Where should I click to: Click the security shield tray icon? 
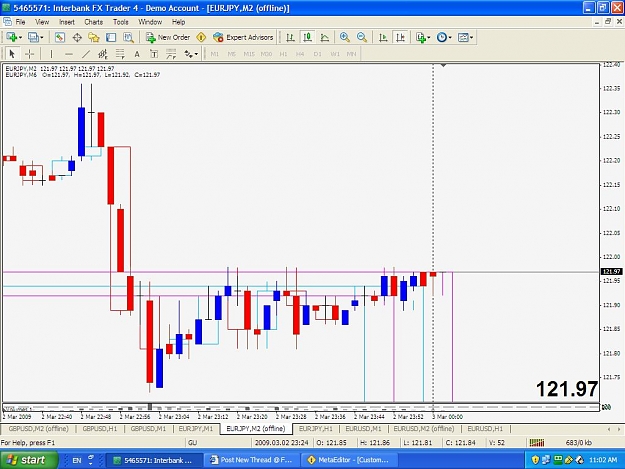coord(536,460)
